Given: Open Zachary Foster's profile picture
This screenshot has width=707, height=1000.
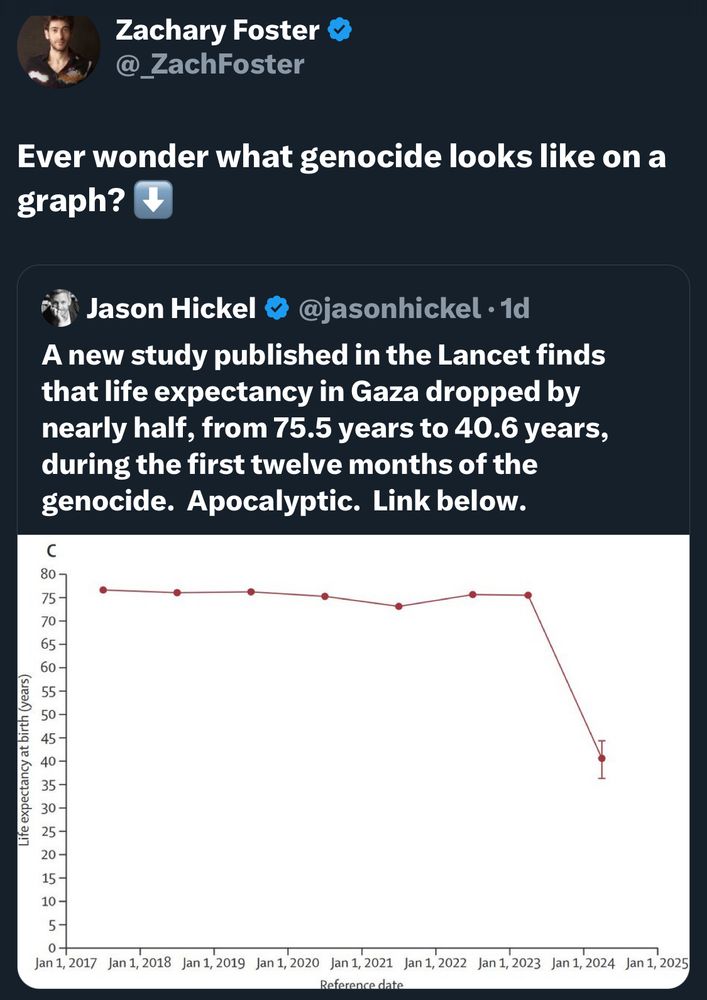Looking at the screenshot, I should 58,48.
